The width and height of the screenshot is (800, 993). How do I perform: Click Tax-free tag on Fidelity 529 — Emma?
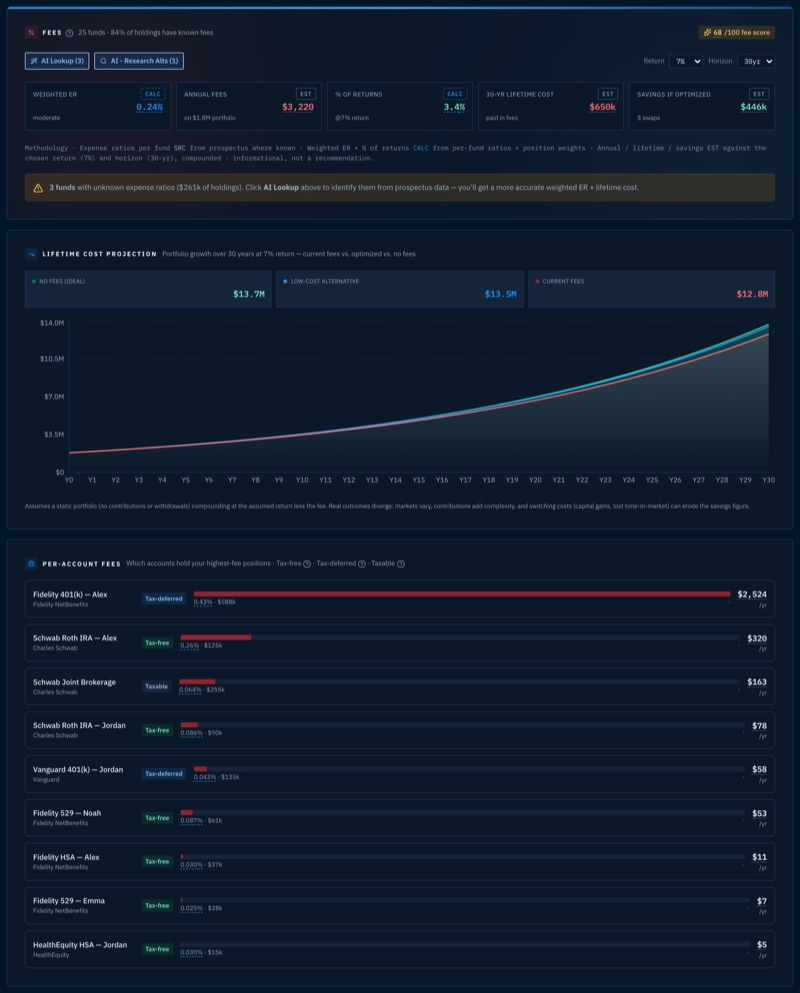(157, 906)
